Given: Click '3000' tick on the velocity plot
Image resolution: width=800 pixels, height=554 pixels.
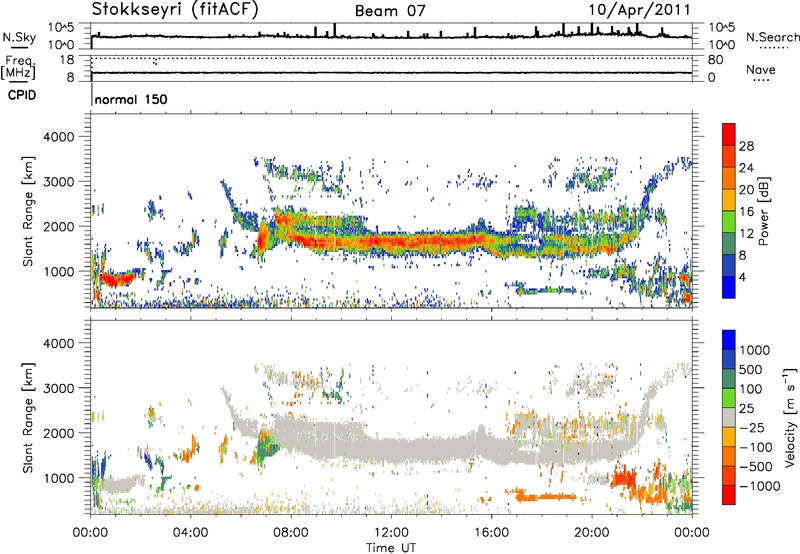Looking at the screenshot, I should 59,388.
